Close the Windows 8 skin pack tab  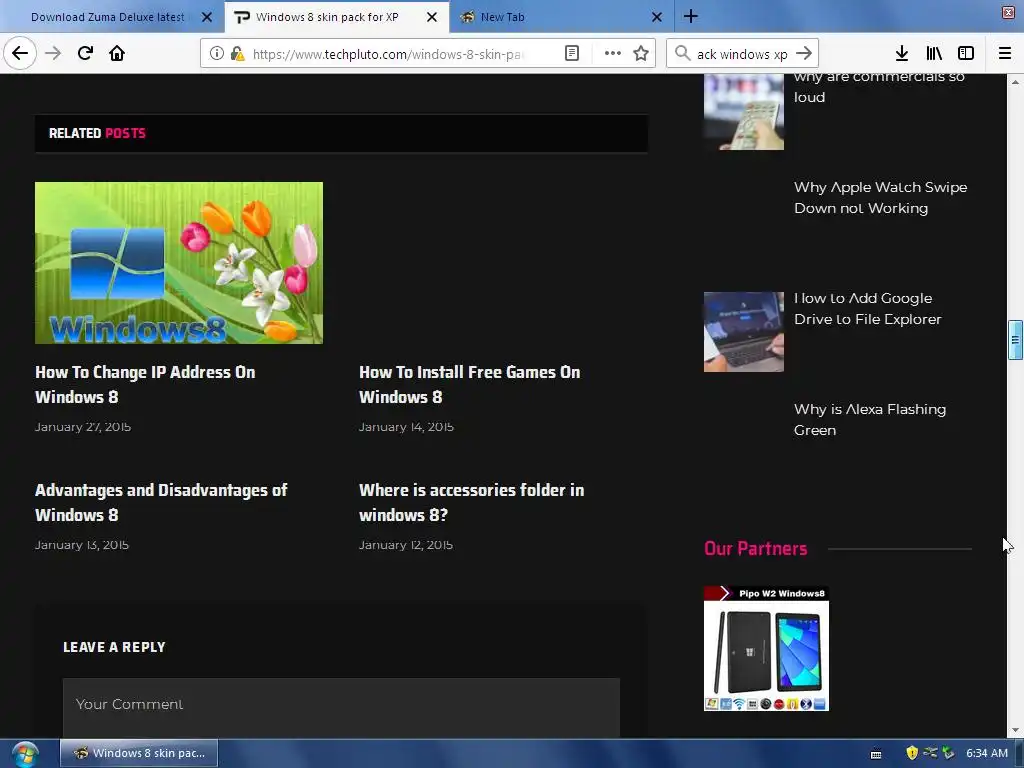(x=432, y=17)
